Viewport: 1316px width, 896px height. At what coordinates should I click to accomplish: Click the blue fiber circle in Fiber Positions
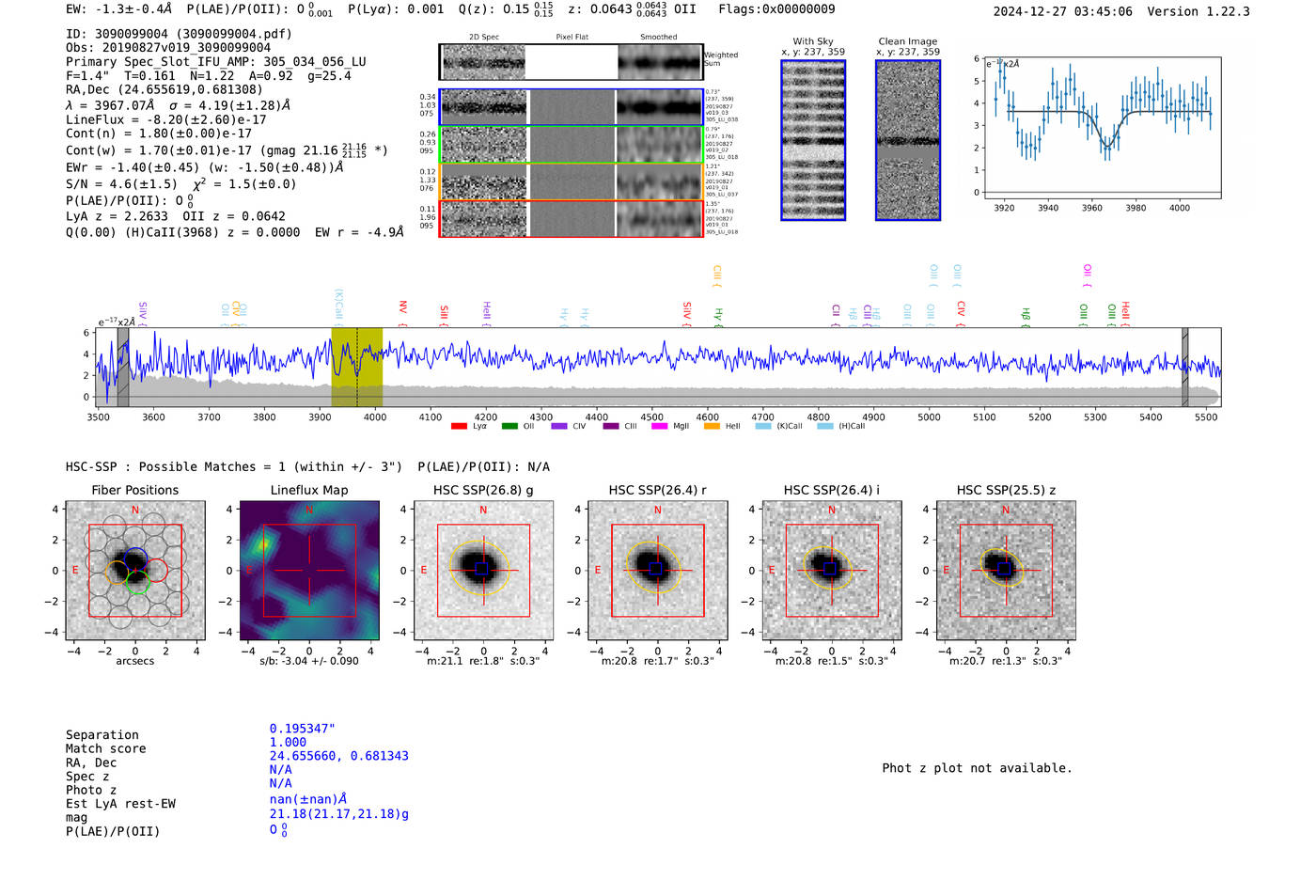click(x=135, y=557)
